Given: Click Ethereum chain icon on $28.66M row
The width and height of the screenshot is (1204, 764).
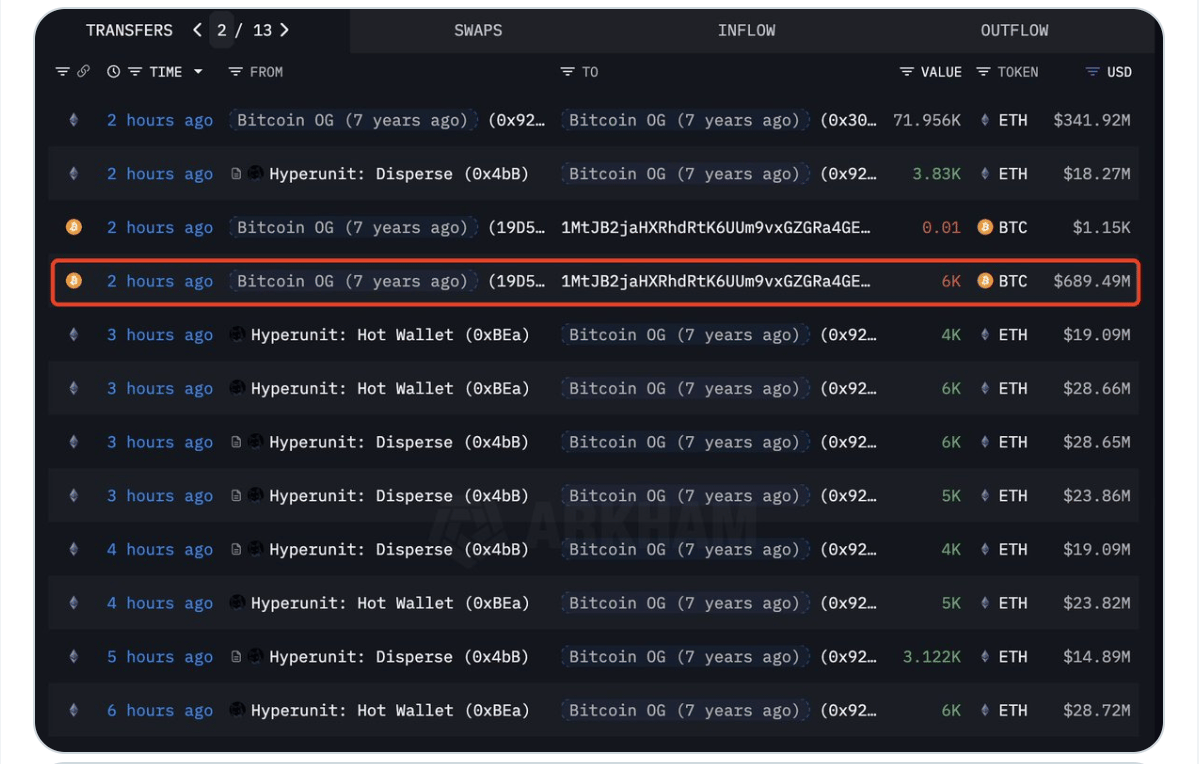Looking at the screenshot, I should pos(73,388).
